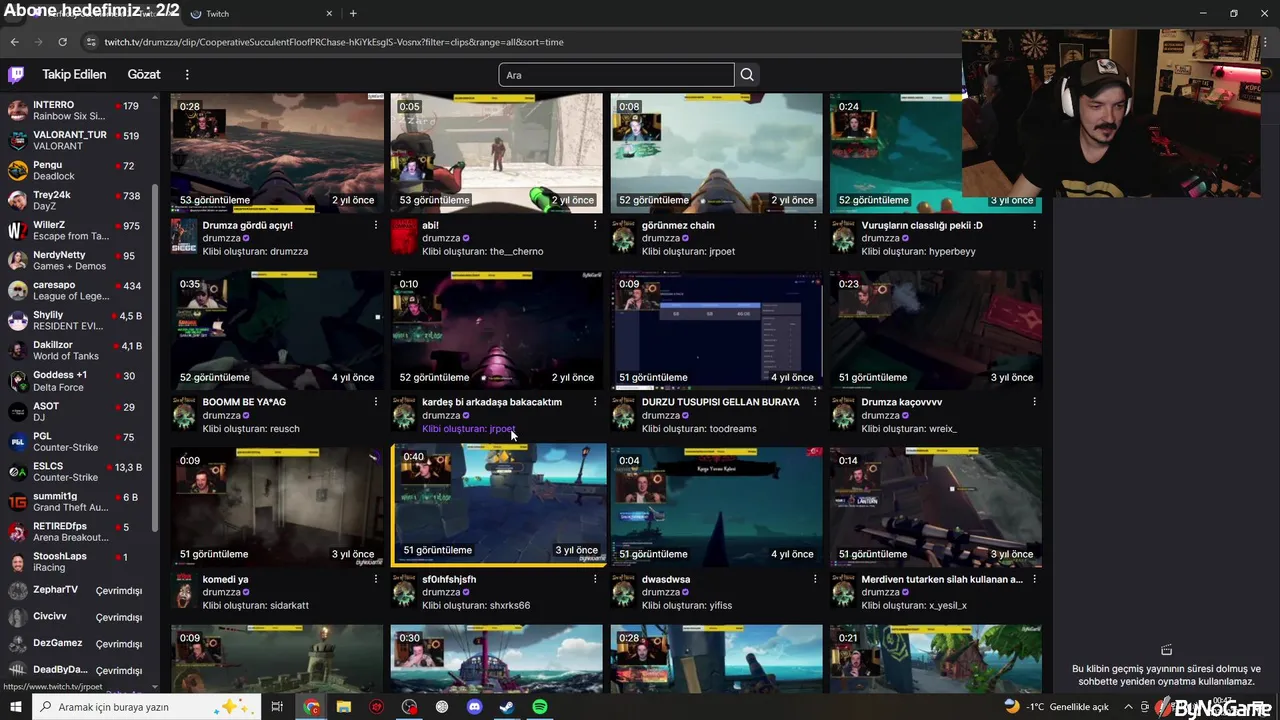Open the Takip Edilen page
The height and width of the screenshot is (720, 1280).
(74, 74)
